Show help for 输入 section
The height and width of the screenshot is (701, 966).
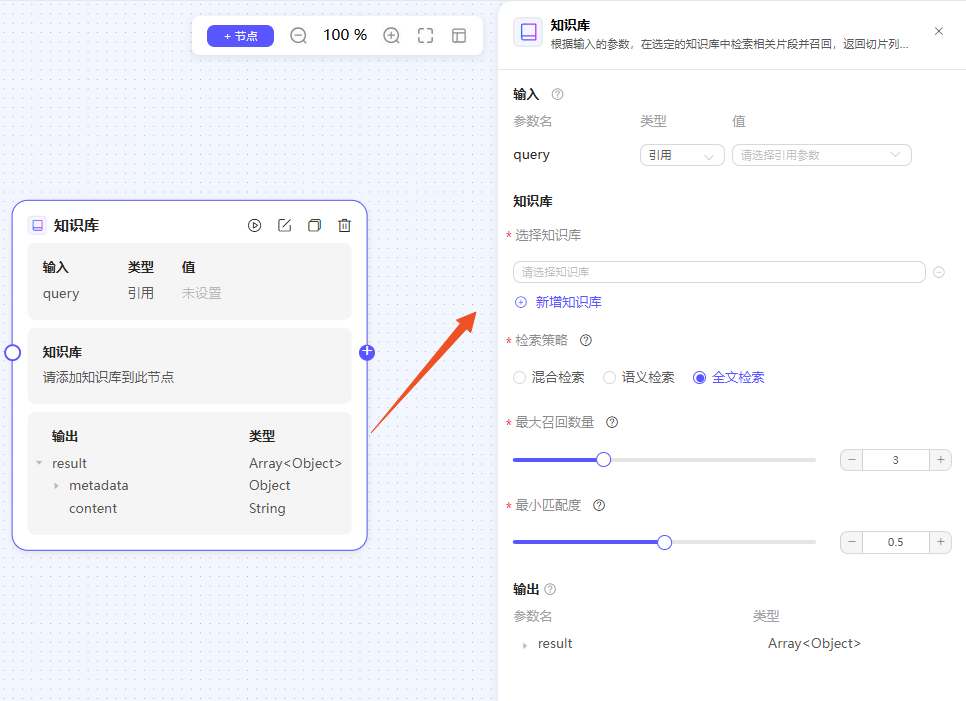557,94
